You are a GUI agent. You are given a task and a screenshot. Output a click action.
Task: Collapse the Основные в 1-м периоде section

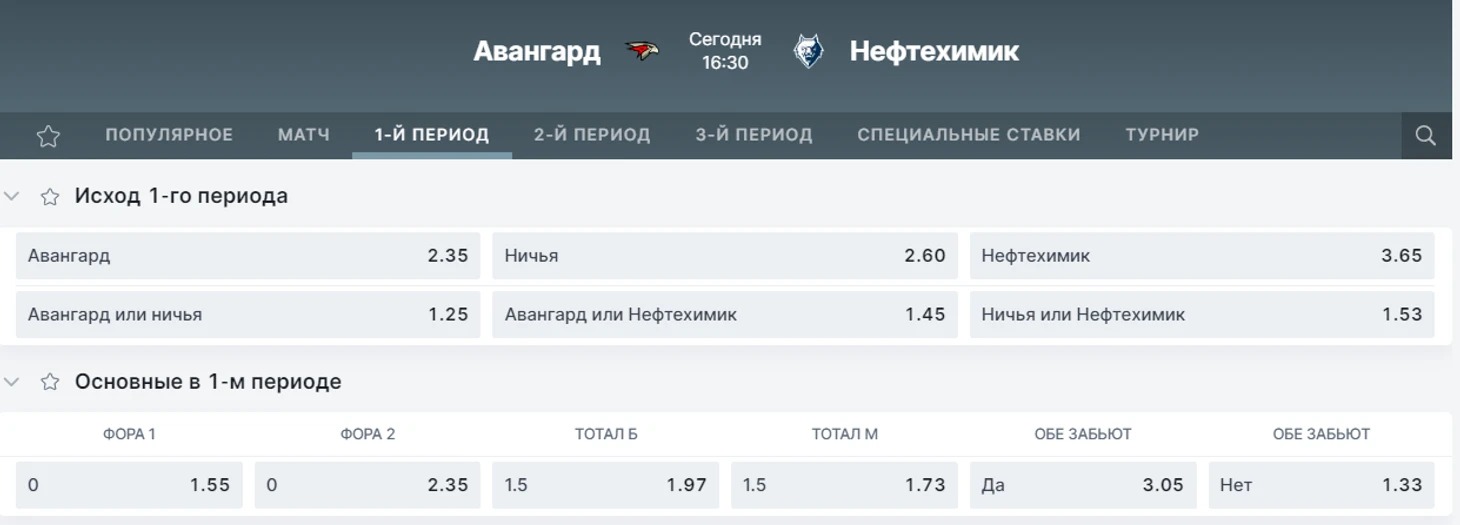tap(12, 382)
